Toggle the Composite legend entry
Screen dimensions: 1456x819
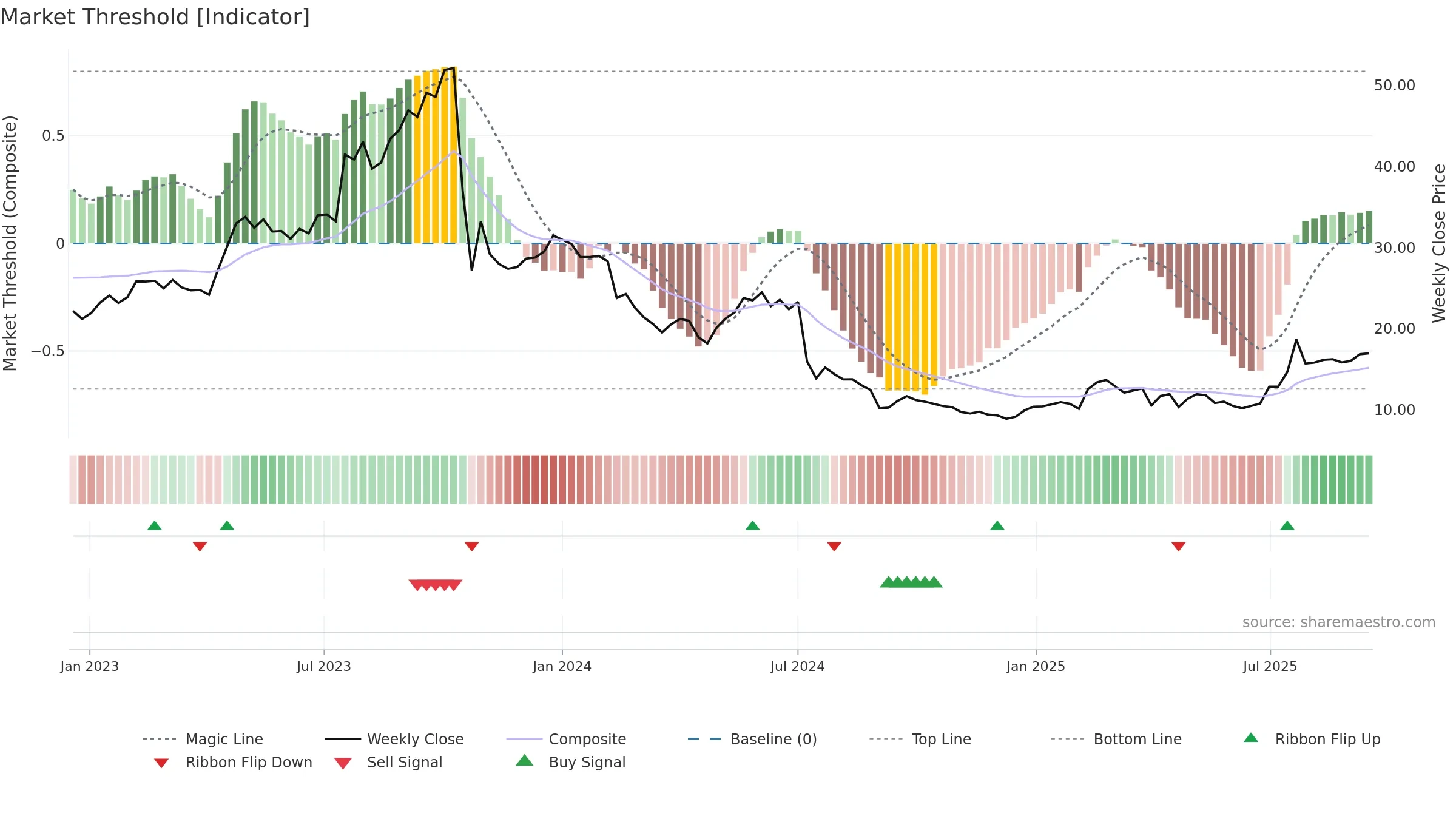567,739
